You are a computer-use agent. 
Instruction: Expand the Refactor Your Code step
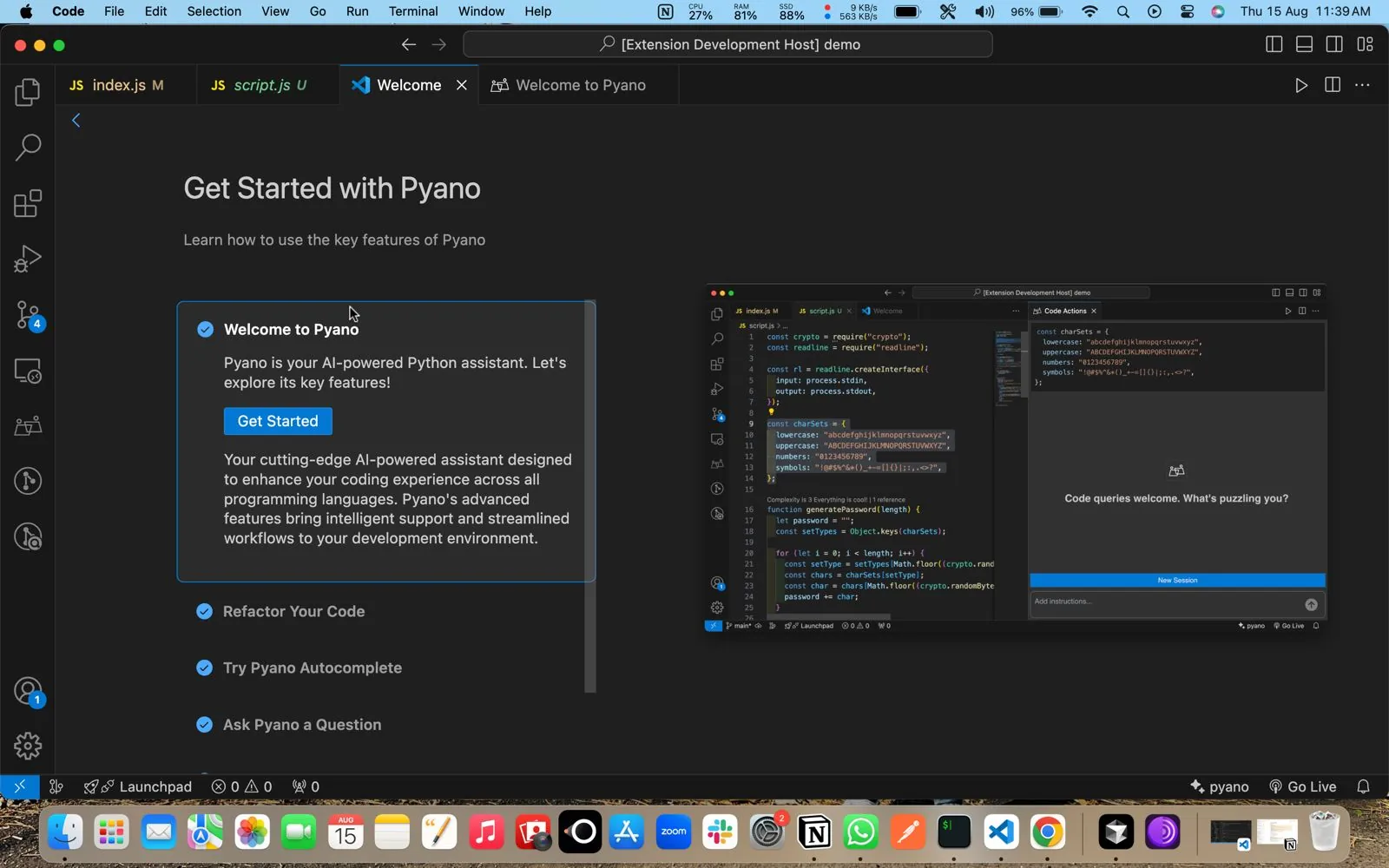click(293, 611)
